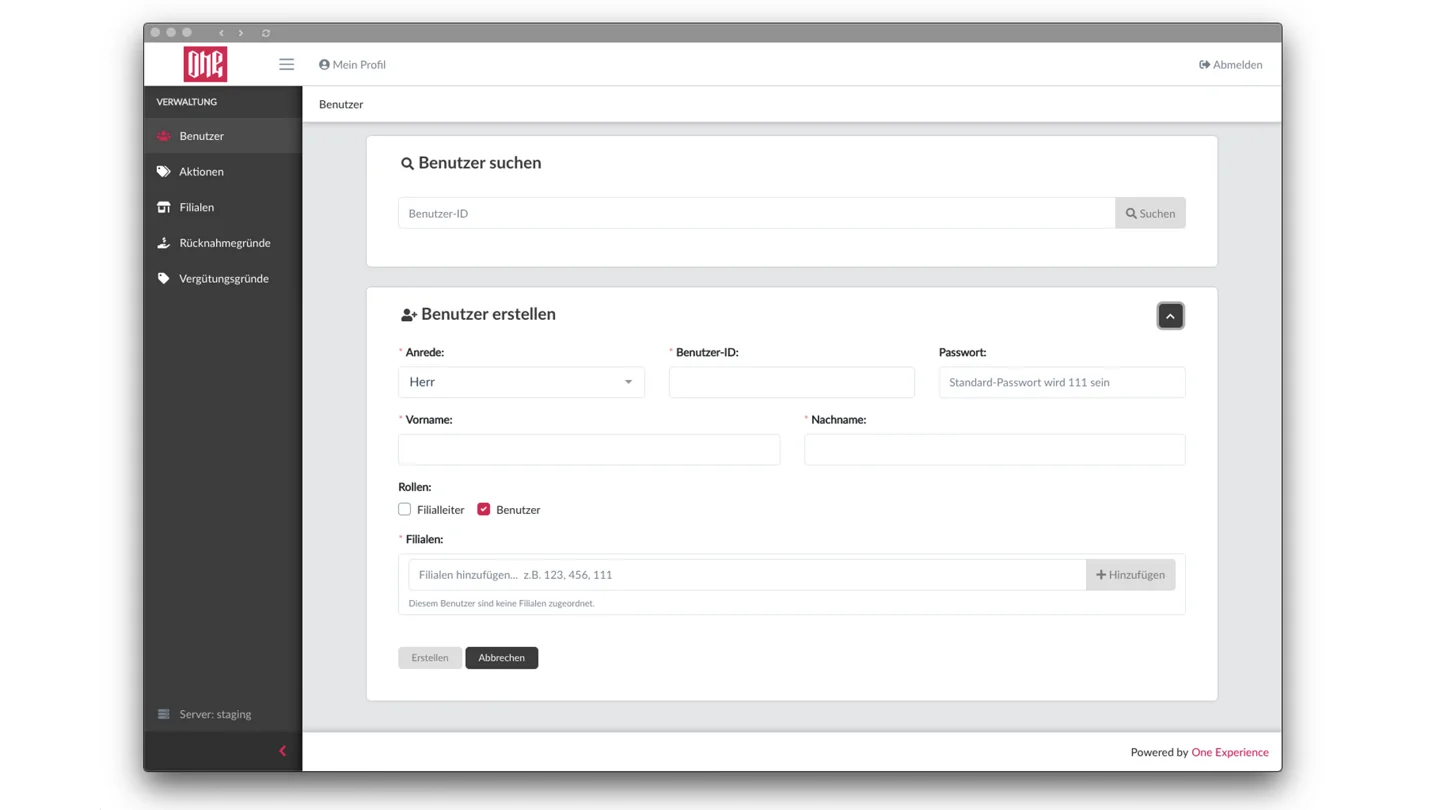This screenshot has width=1440, height=810.
Task: Open the Anrede dropdown
Action: [521, 382]
